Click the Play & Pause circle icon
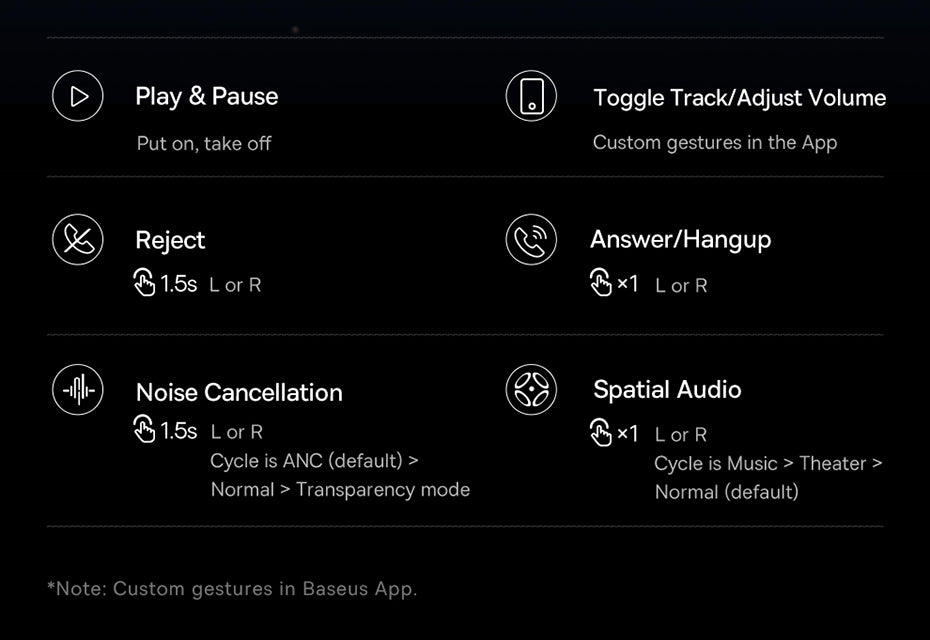 click(x=78, y=96)
